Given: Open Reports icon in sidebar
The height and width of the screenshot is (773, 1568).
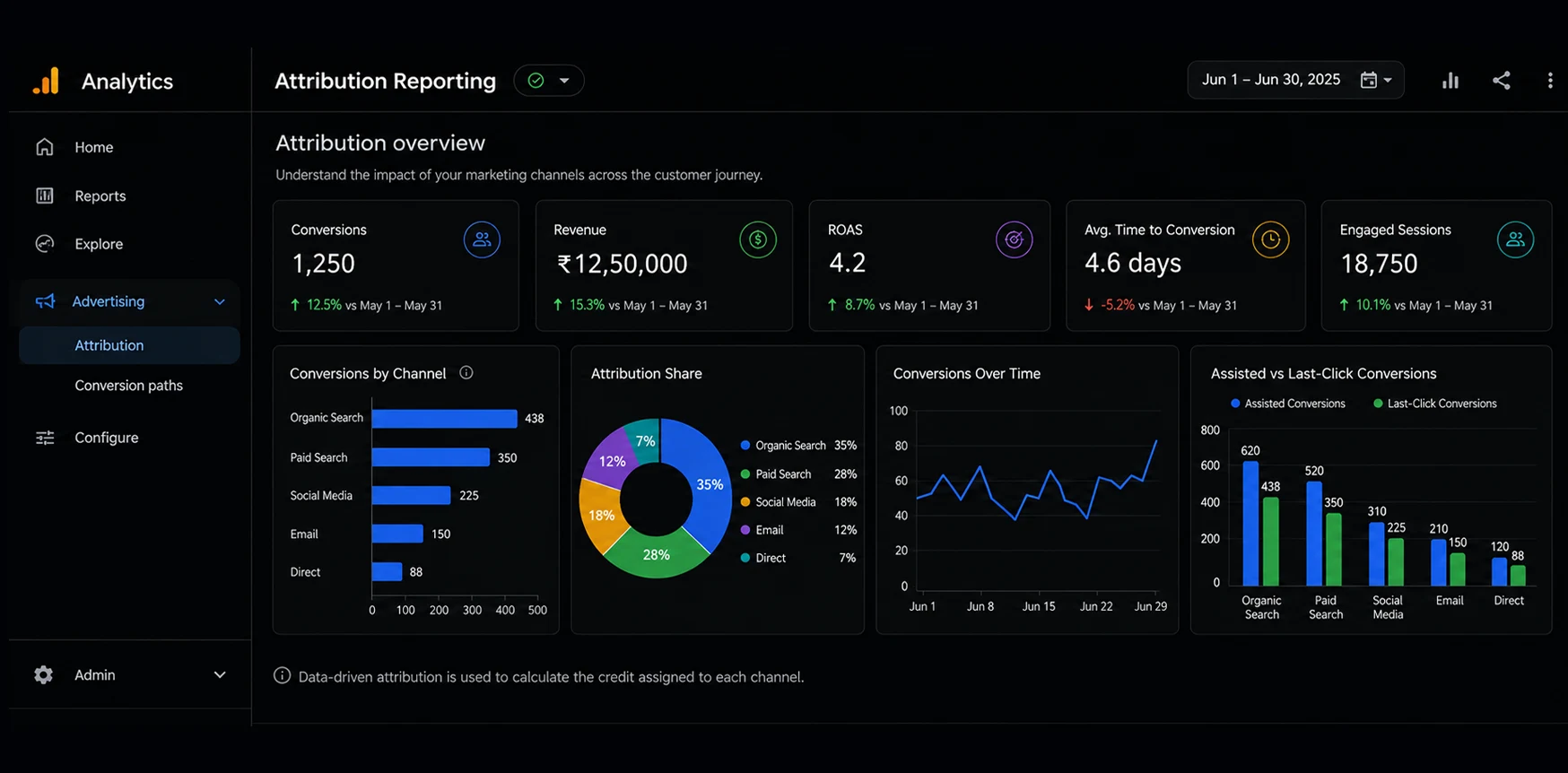Looking at the screenshot, I should point(45,195).
